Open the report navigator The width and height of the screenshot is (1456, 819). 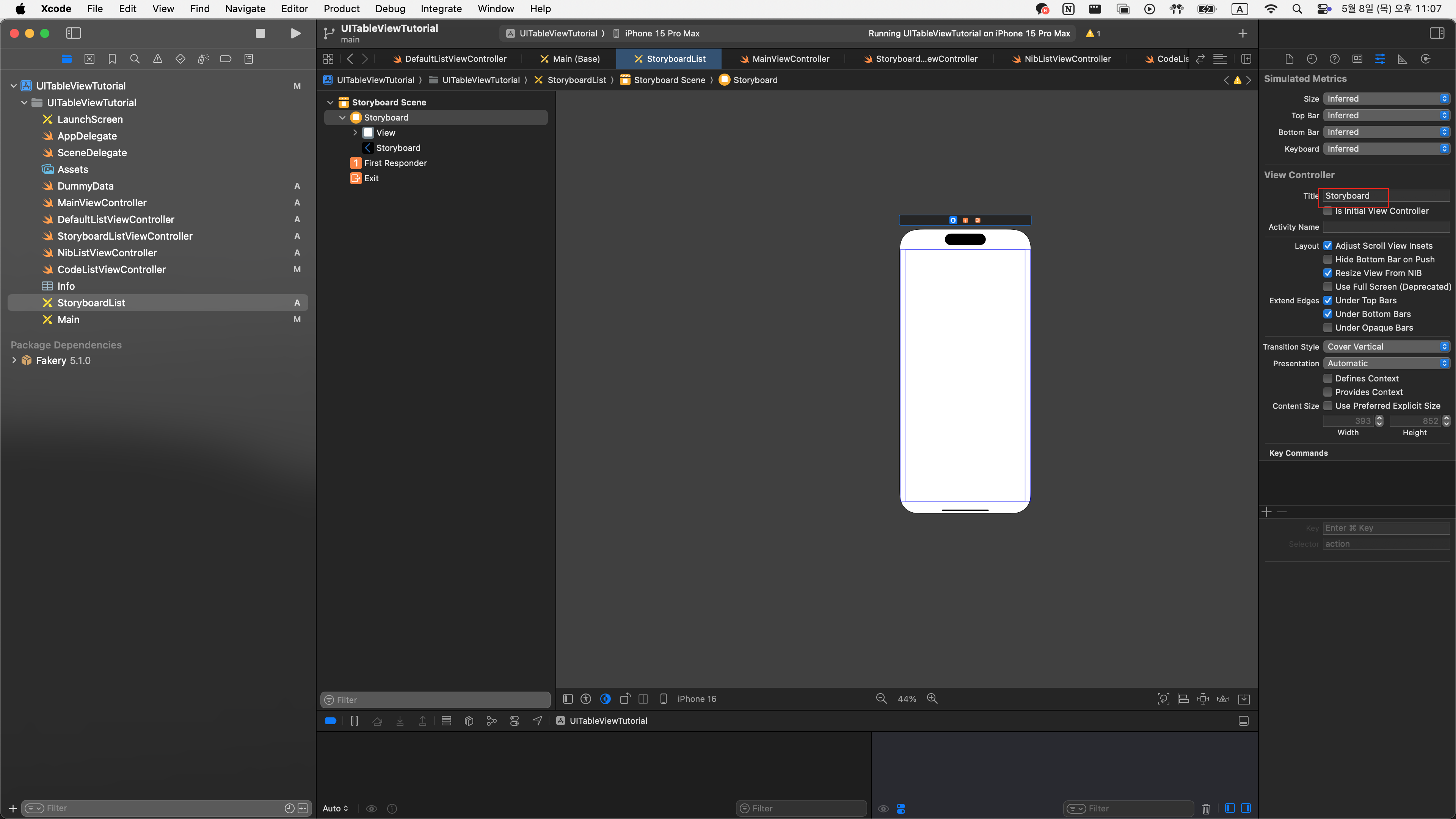pos(248,59)
